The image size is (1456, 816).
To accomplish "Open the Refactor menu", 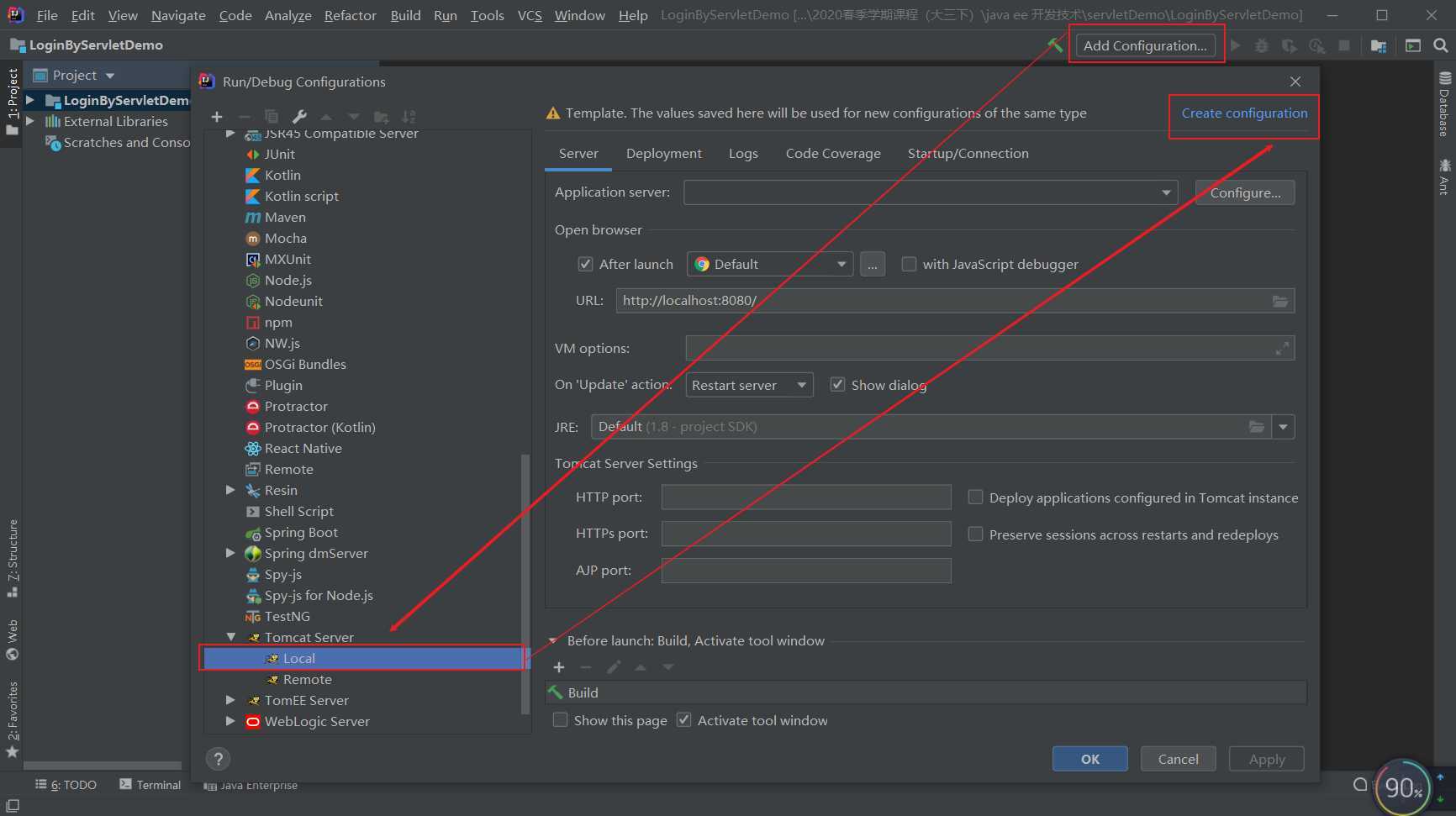I will coord(351,15).
